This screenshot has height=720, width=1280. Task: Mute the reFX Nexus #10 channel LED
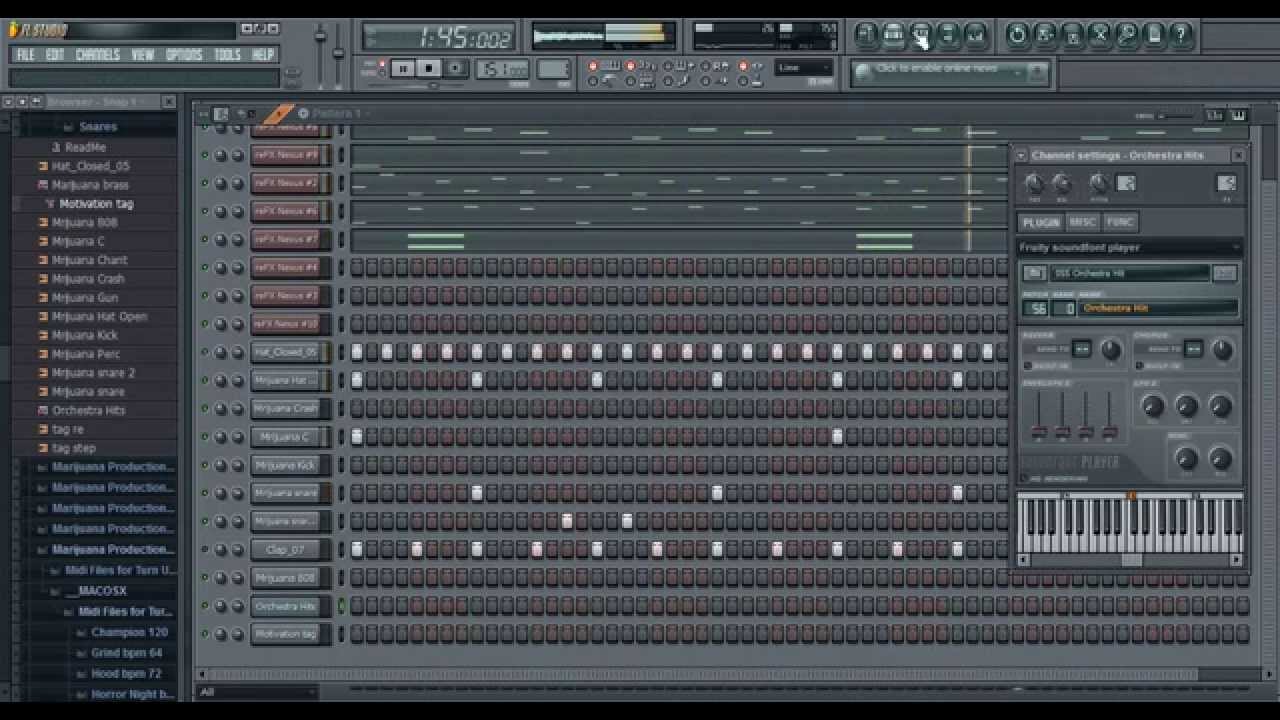click(205, 324)
